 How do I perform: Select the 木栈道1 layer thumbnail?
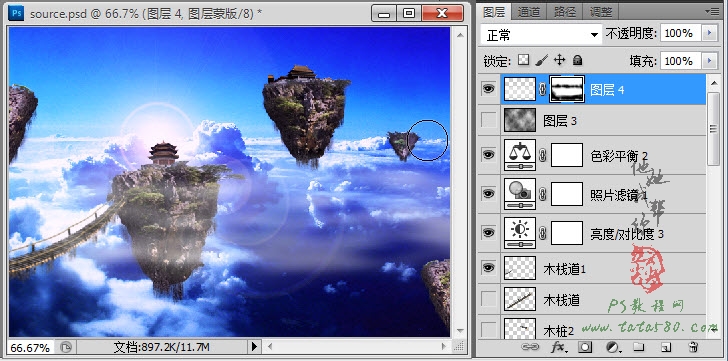520,268
